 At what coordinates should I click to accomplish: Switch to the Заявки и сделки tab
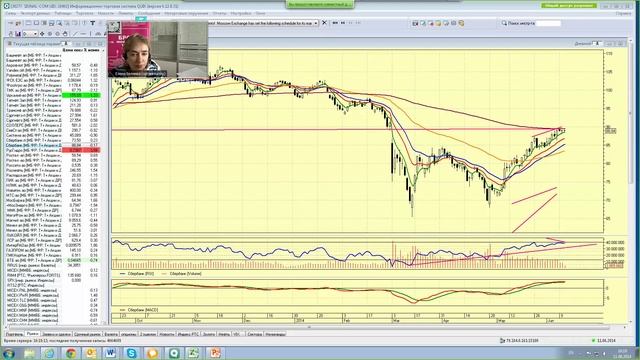click(57, 334)
